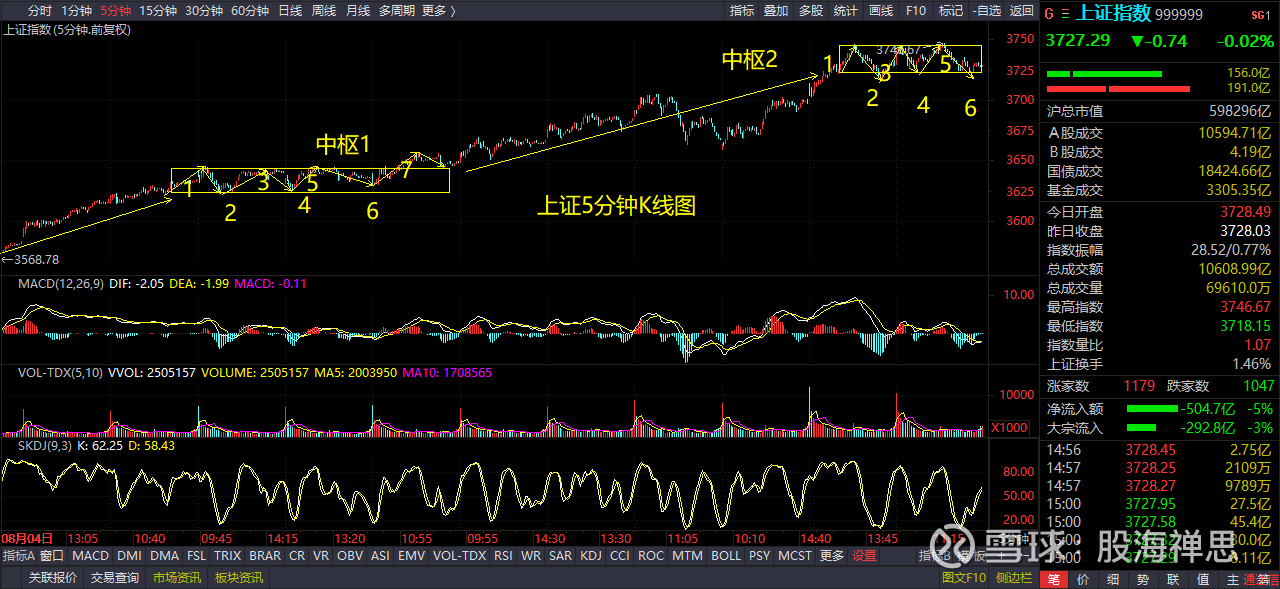Activate the 画线 drawing tool
The image size is (1280, 589).
tap(881, 11)
